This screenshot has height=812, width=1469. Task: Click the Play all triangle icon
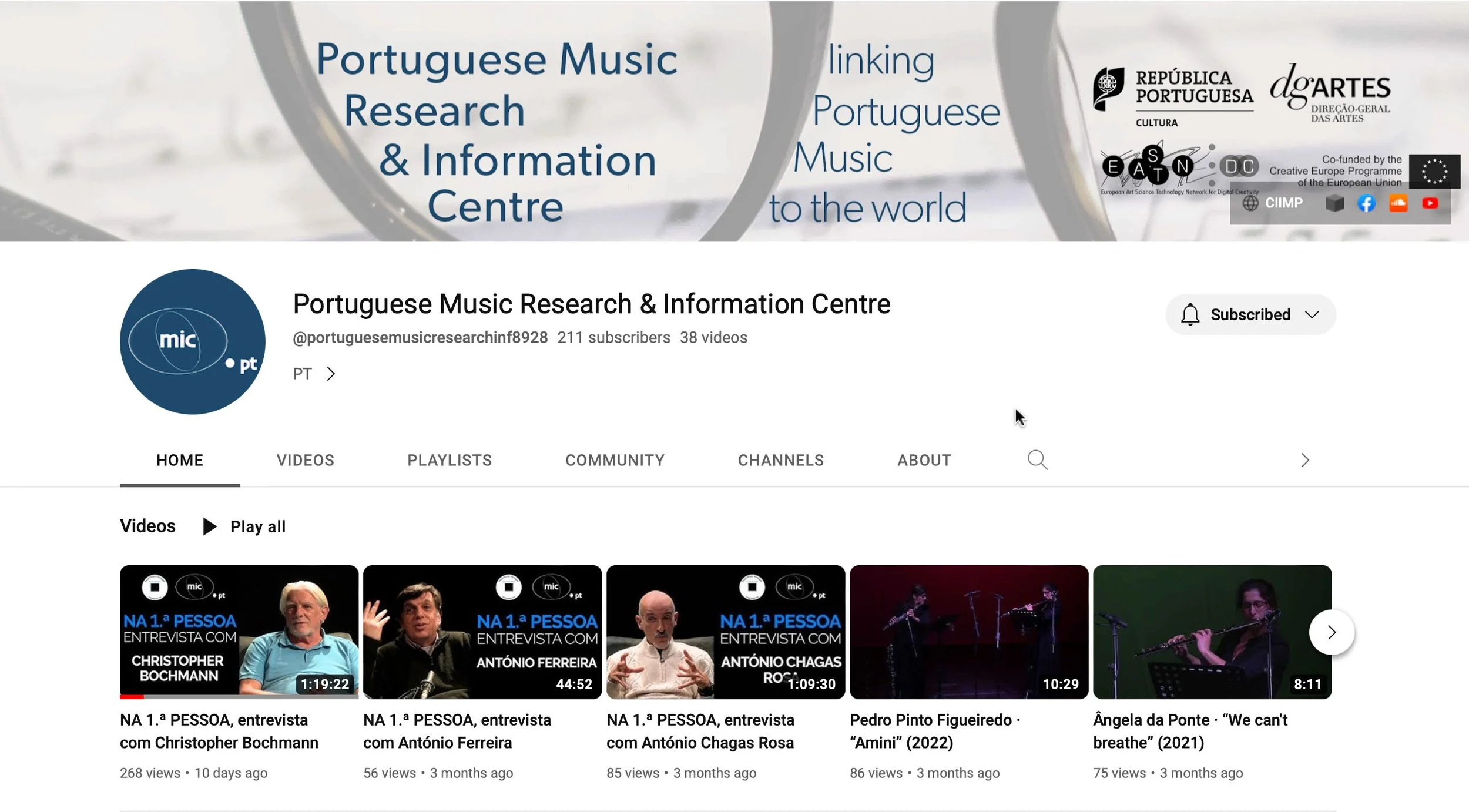click(209, 526)
